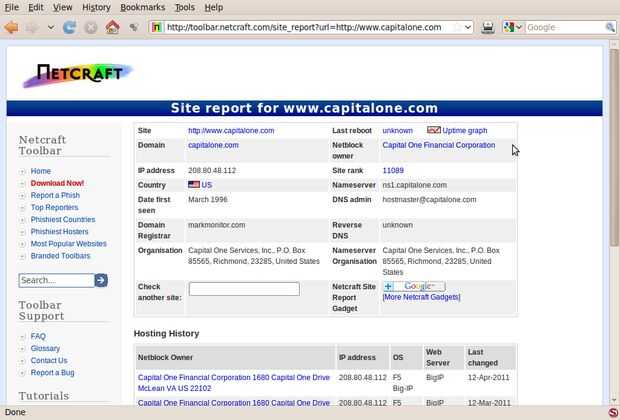Open the search engine selector dropdown
Image resolution: width=620 pixels, height=420 pixels.
tap(513, 27)
